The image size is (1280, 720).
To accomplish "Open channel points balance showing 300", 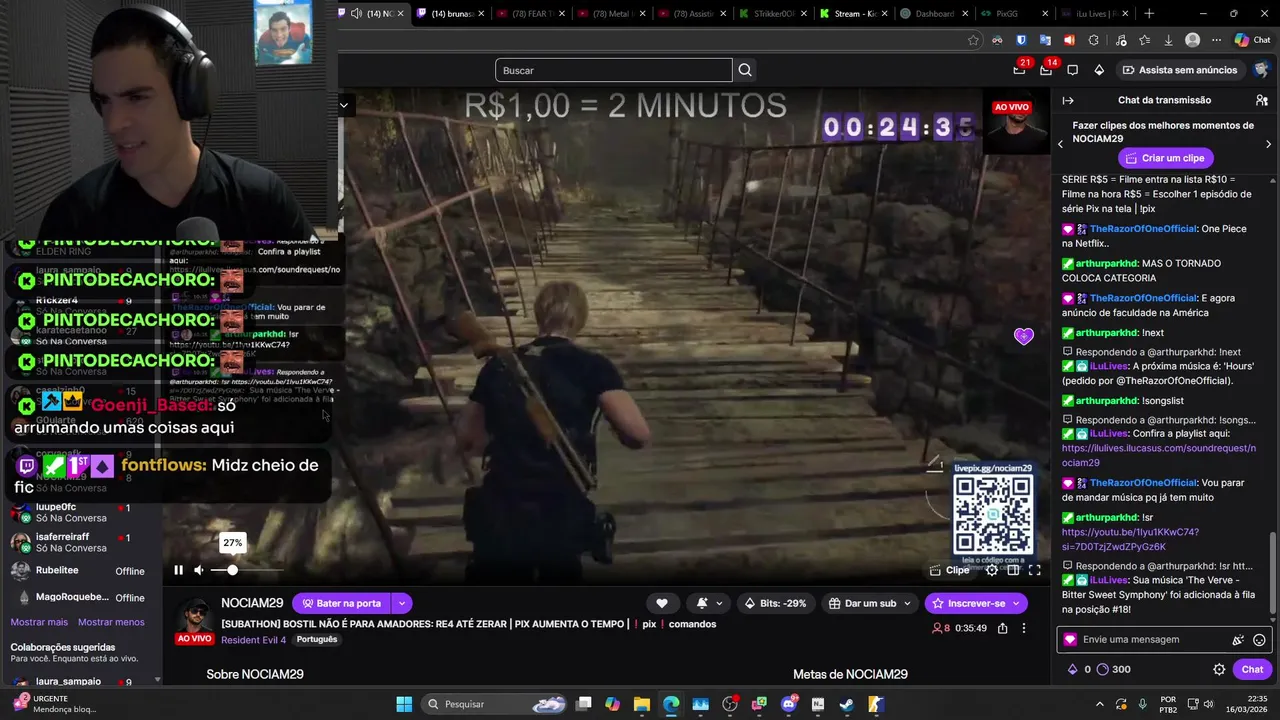I will pos(1113,669).
